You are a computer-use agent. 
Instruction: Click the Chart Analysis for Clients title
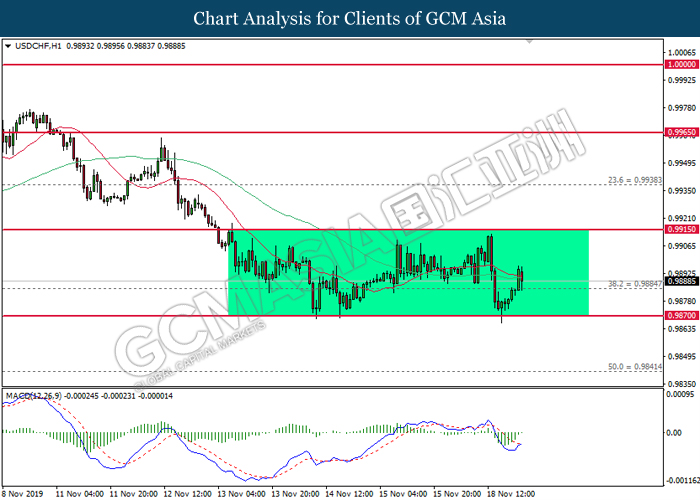tap(350, 18)
